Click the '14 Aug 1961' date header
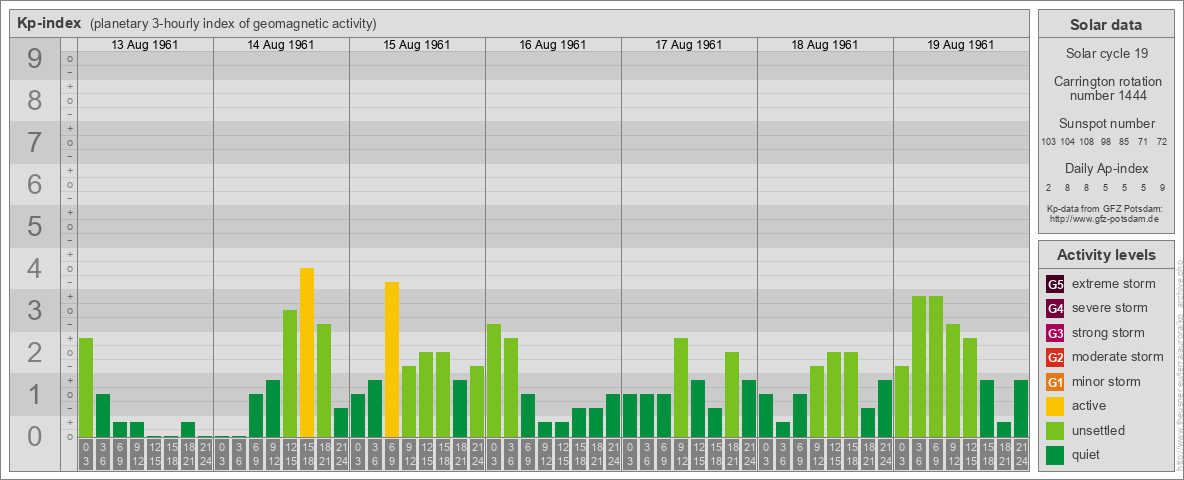The width and height of the screenshot is (1184, 480). [x=281, y=45]
